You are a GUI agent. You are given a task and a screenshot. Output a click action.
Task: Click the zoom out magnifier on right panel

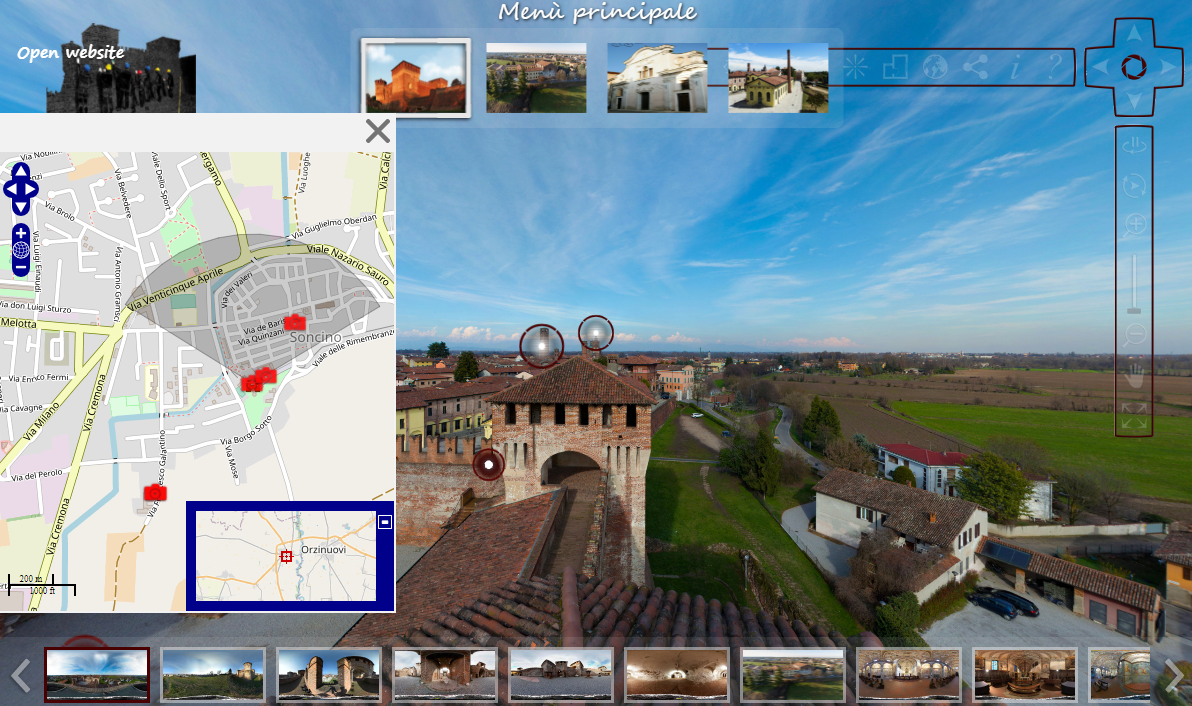(1134, 336)
